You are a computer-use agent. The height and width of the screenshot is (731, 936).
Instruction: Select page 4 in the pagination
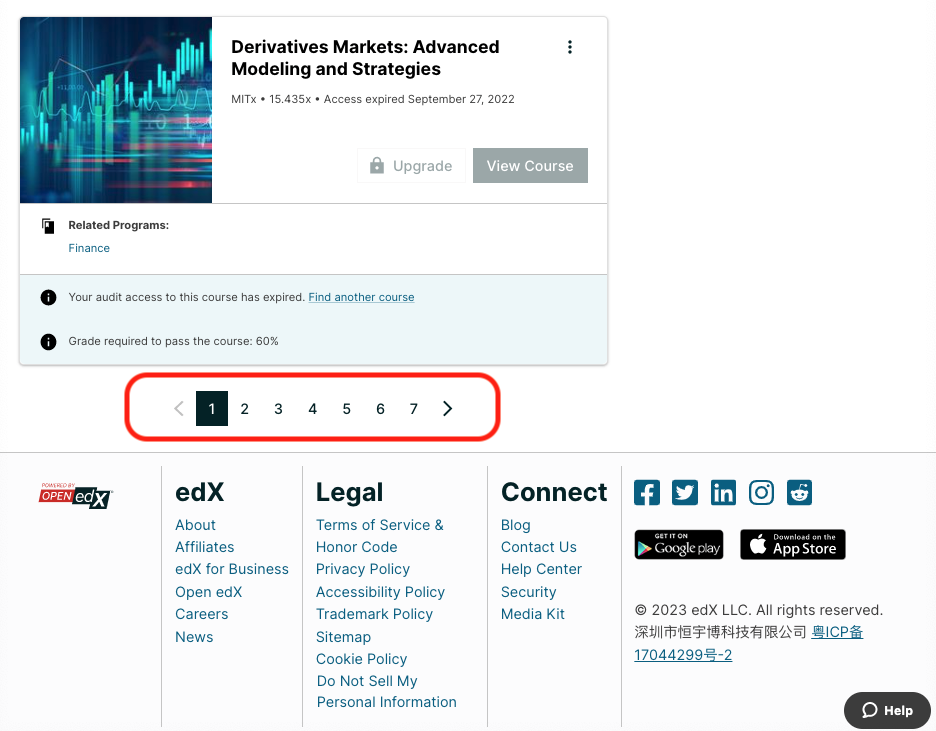[312, 408]
